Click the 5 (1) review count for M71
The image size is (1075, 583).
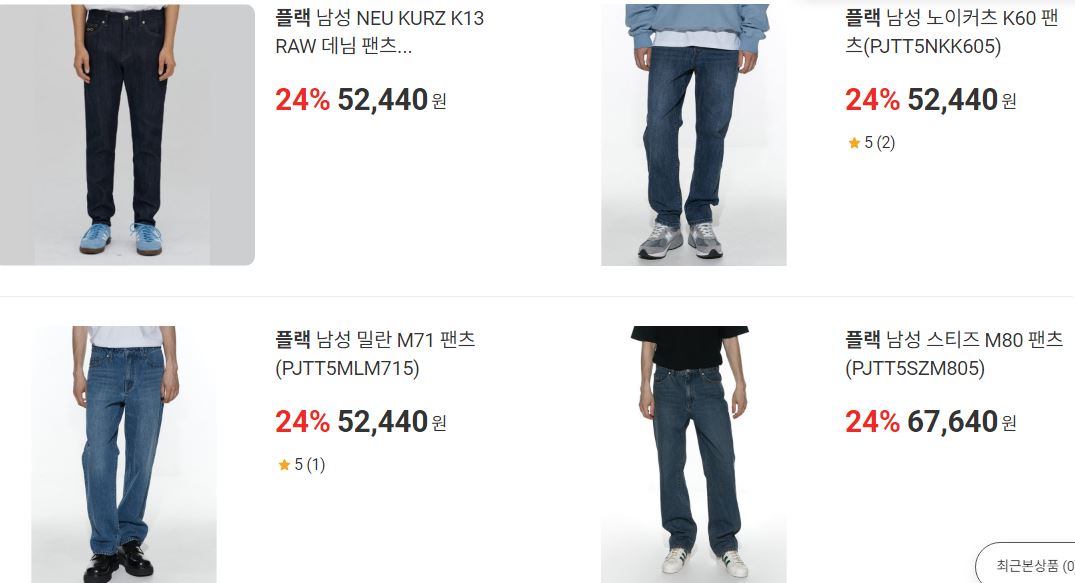310,465
